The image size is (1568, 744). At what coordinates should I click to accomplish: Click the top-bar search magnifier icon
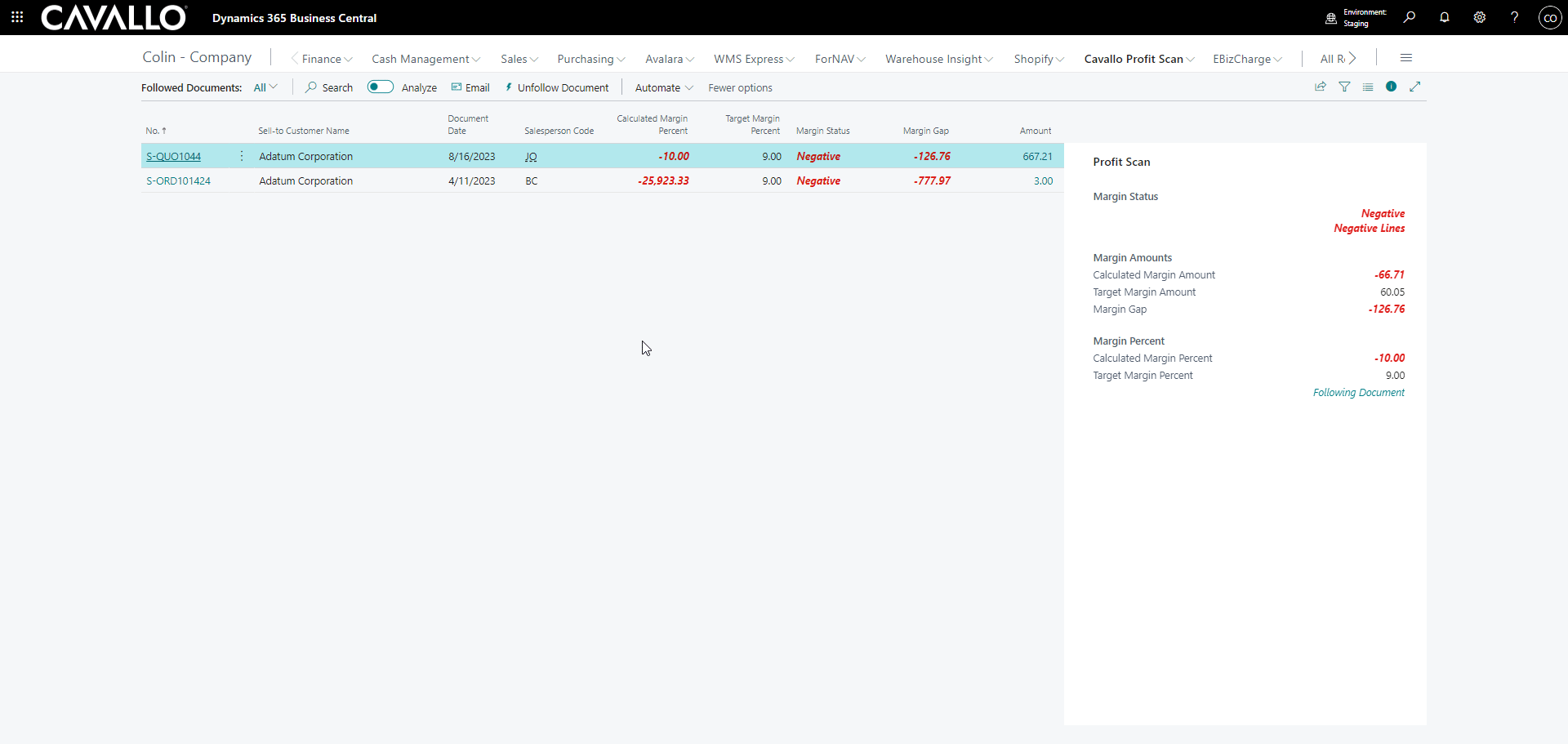[x=1410, y=17]
